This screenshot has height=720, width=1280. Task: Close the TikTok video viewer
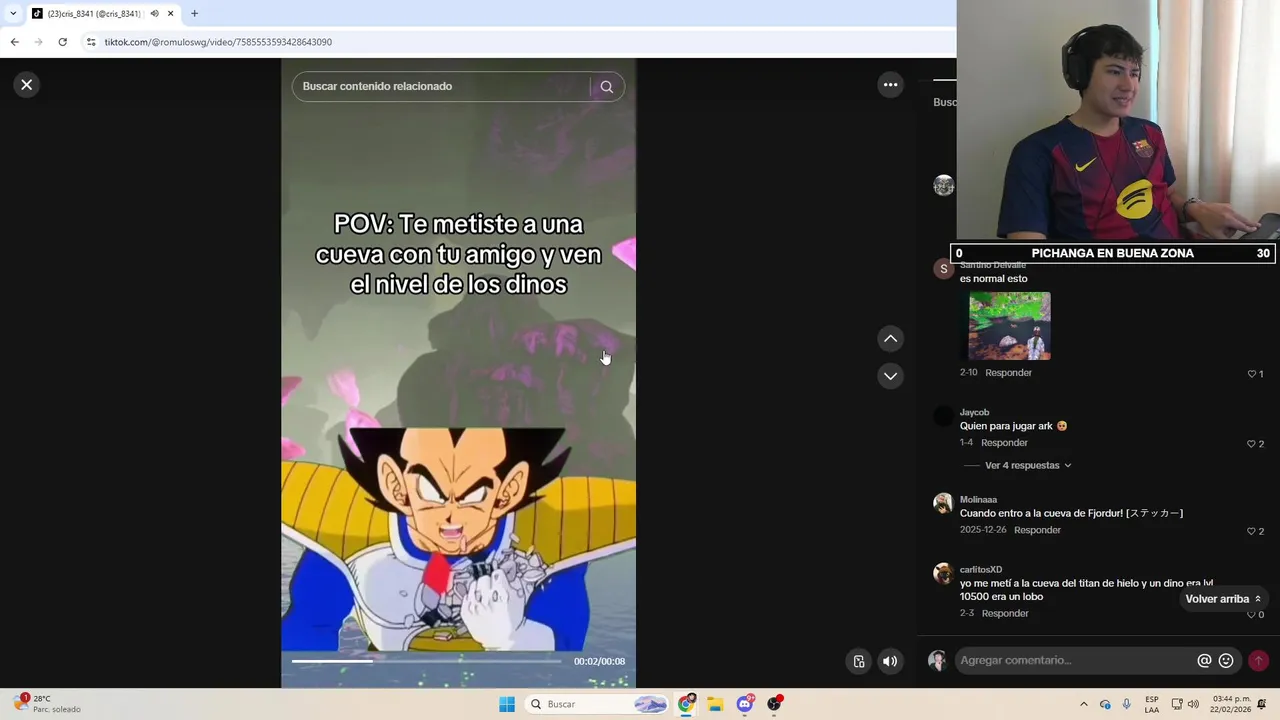click(27, 85)
